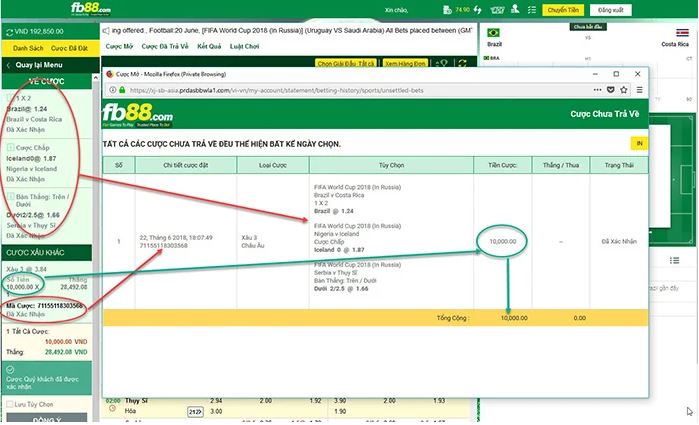The height and width of the screenshot is (425, 699).
Task: Click the ĐỒNG Ý button
Action: (x=47, y=419)
